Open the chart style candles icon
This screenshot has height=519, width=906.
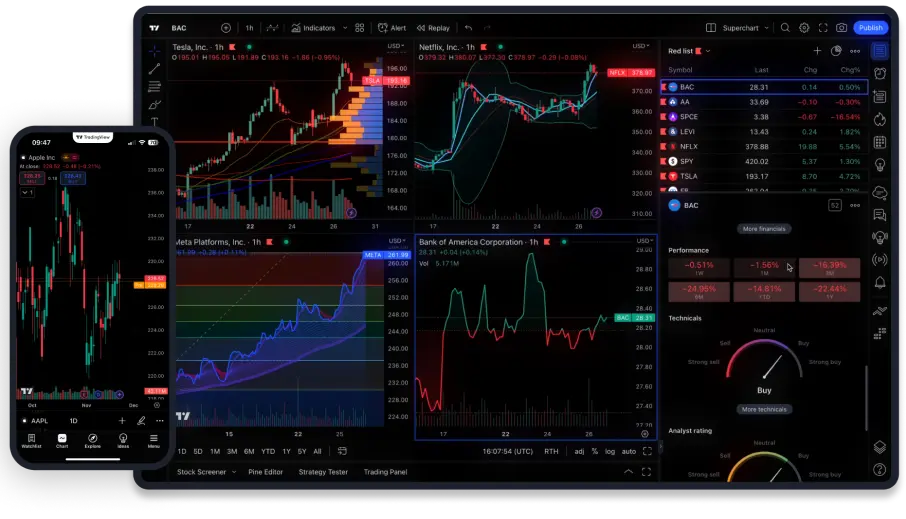[272, 28]
